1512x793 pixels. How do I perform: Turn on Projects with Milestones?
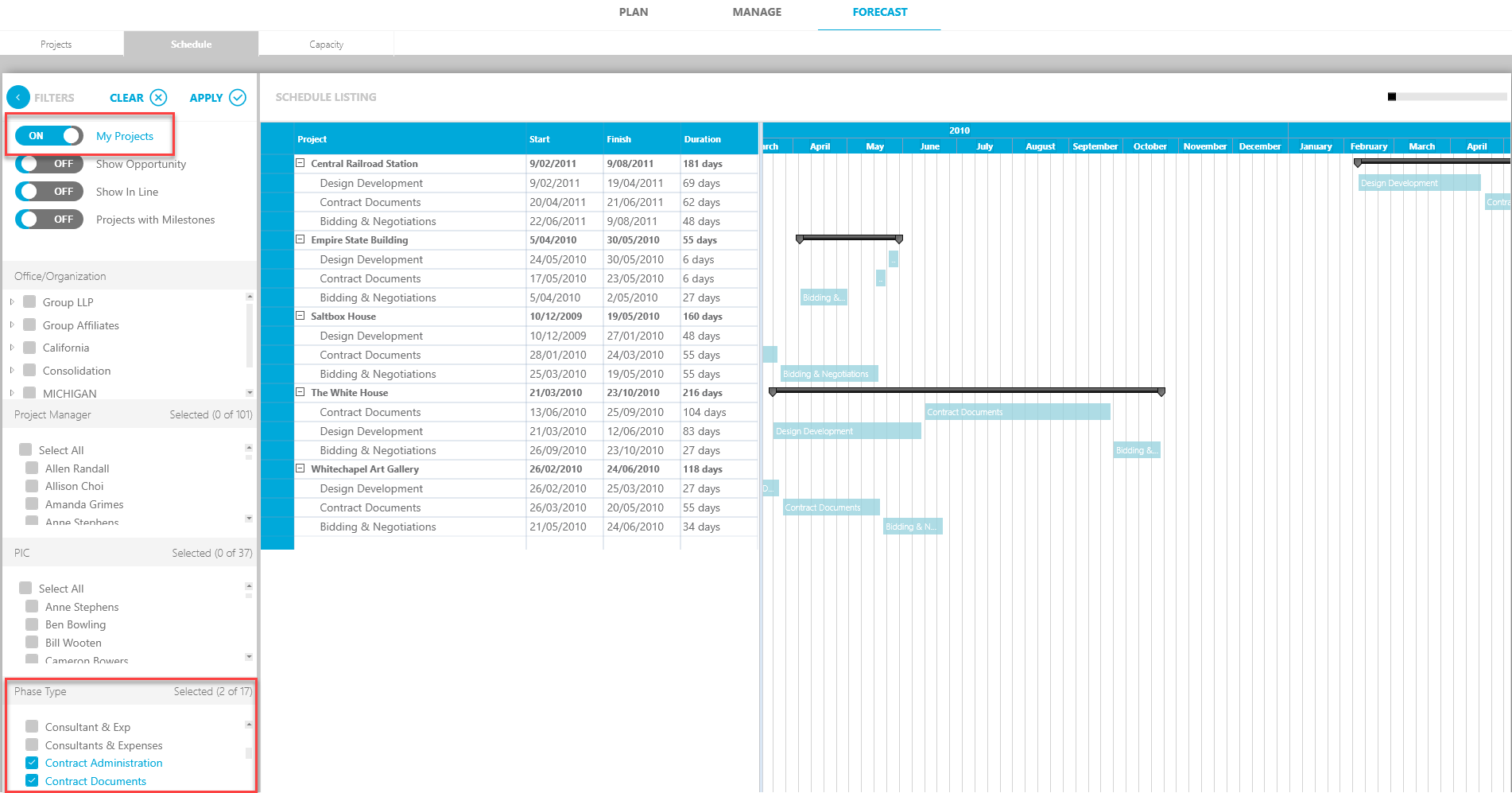[48, 219]
